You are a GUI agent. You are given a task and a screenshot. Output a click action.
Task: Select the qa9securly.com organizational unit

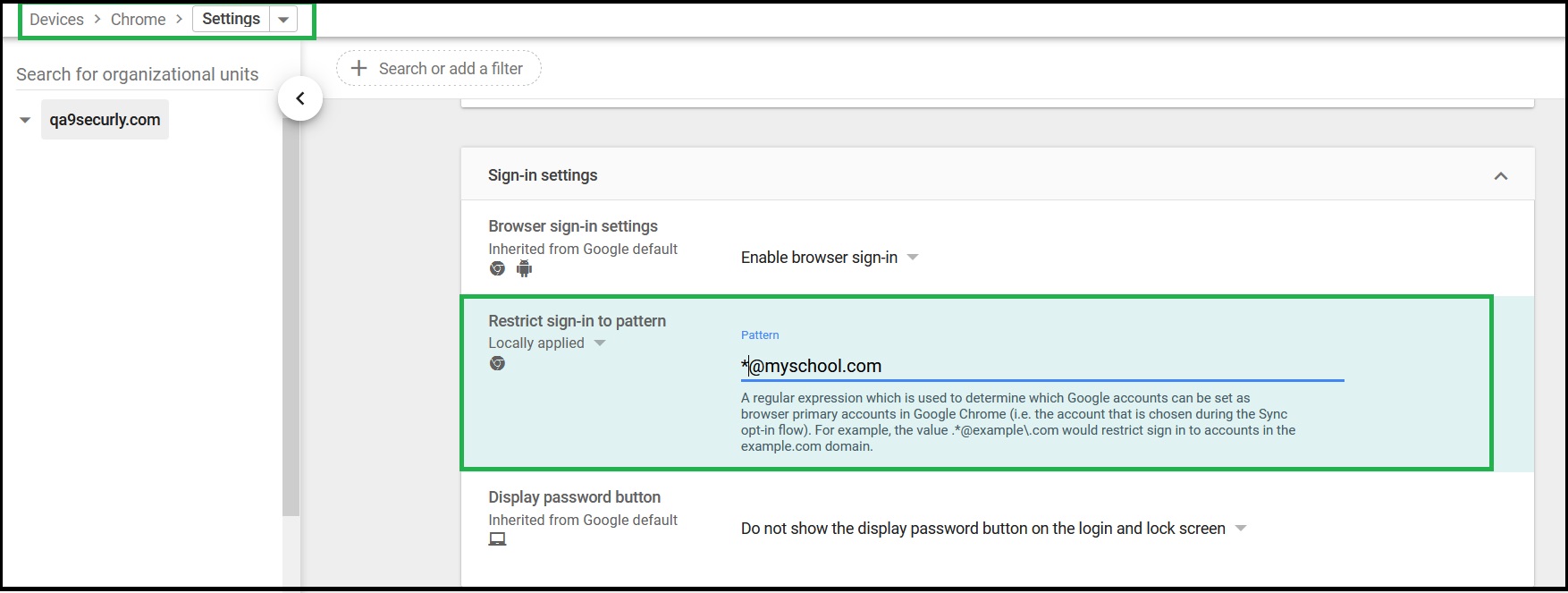click(105, 120)
